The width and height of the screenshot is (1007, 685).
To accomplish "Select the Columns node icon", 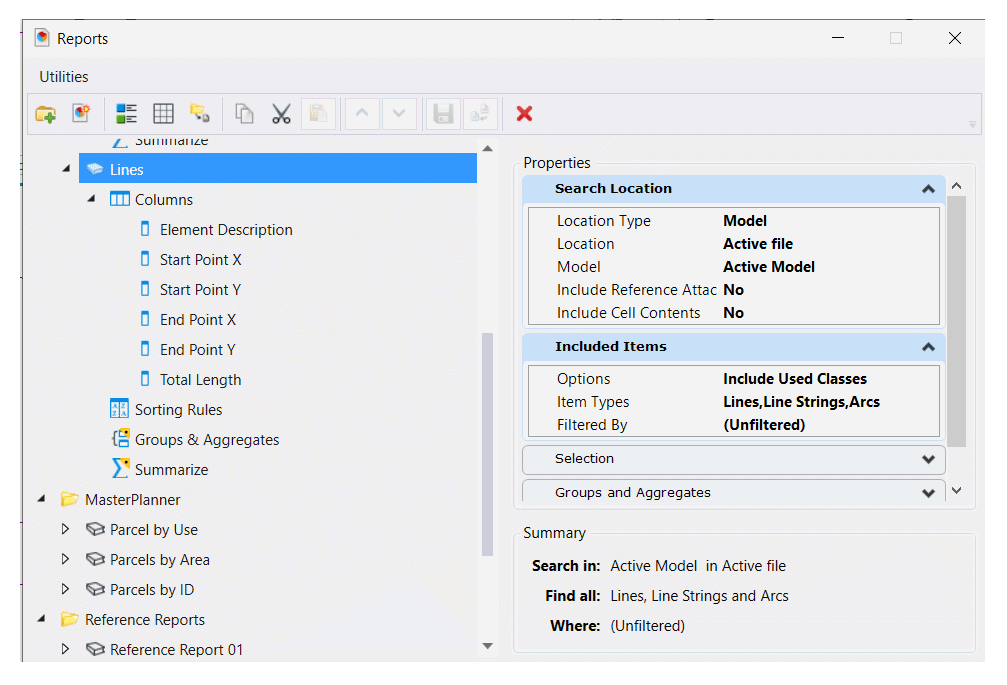I will click(x=119, y=199).
